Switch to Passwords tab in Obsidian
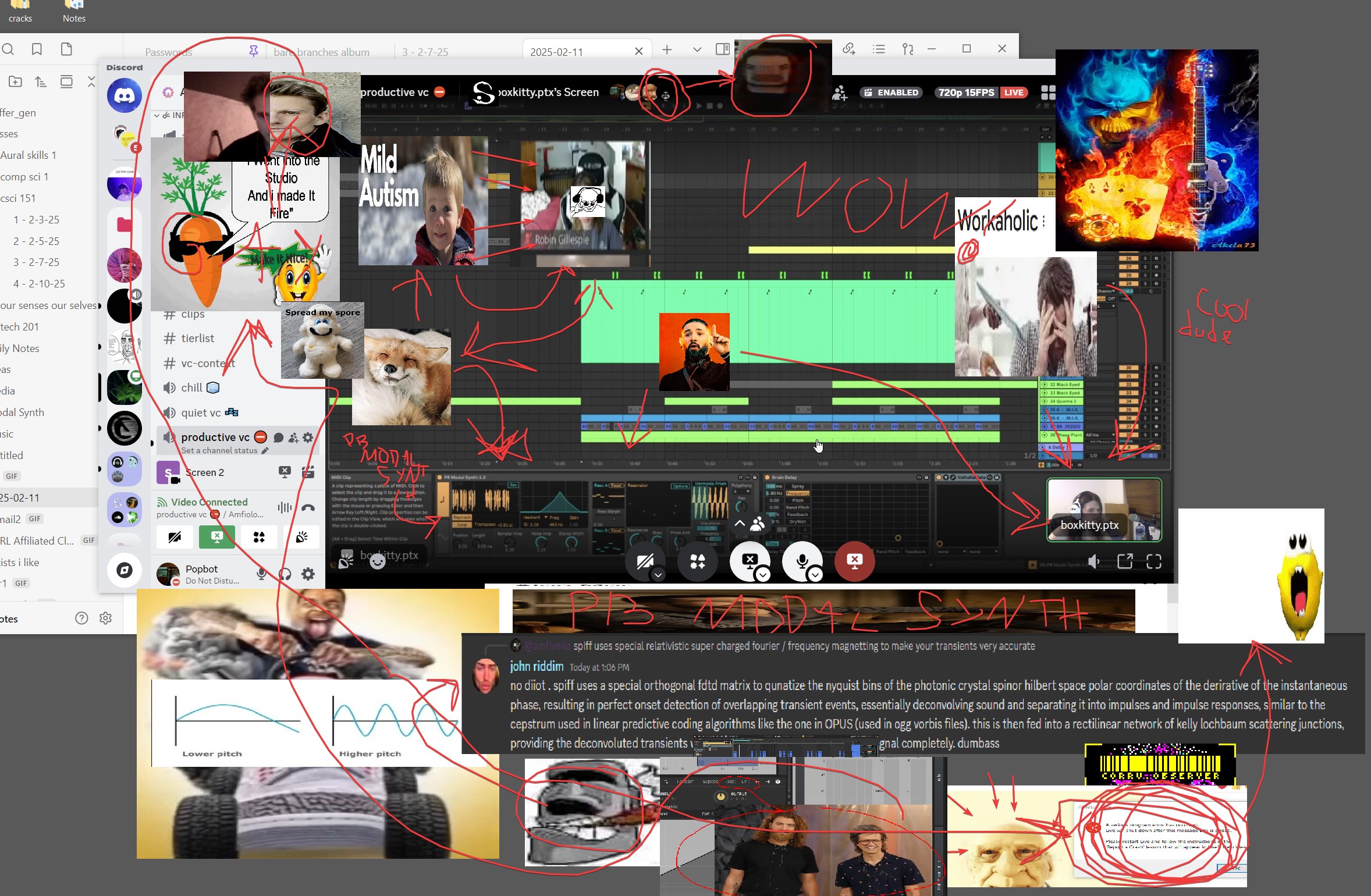This screenshot has height=896, width=1371. pos(168,52)
